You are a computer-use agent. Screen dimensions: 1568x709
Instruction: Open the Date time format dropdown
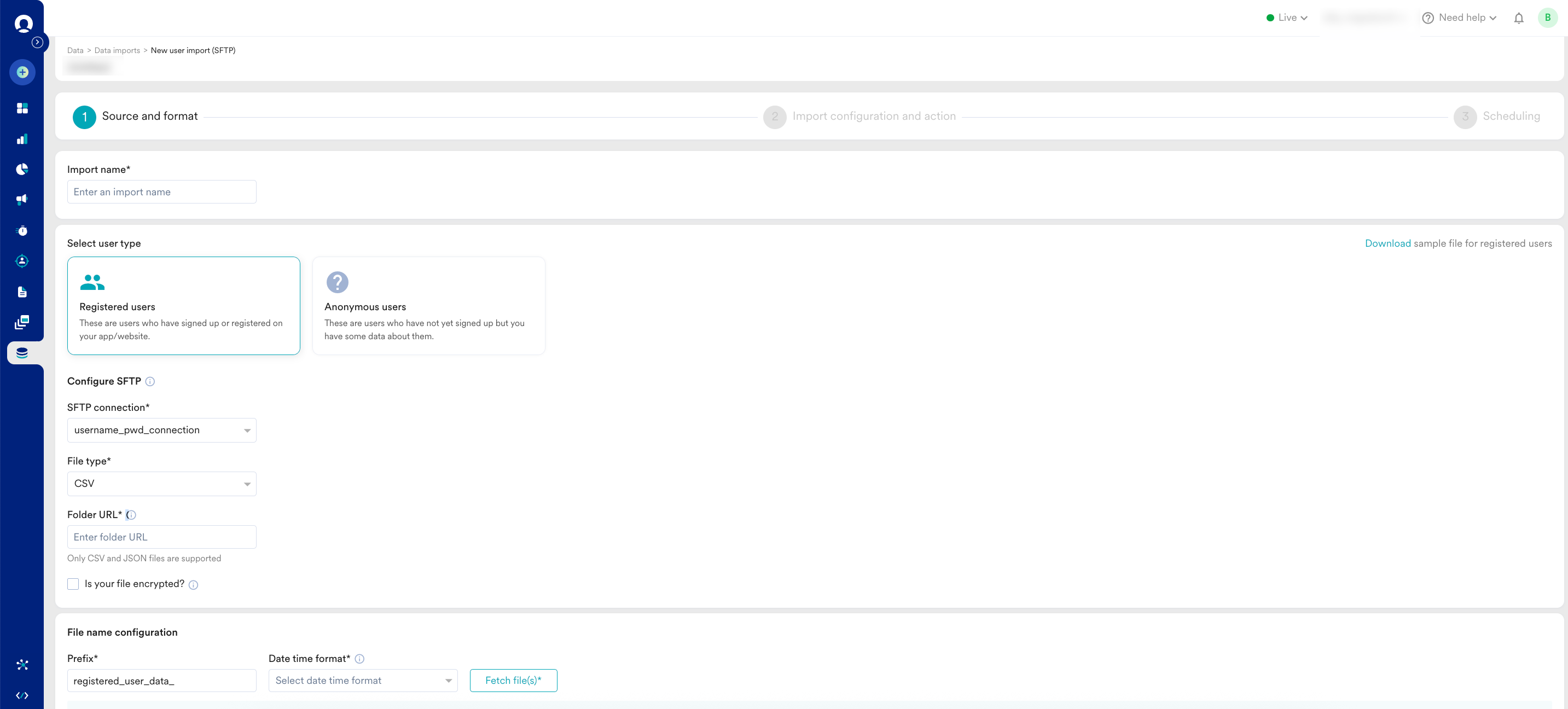[363, 681]
